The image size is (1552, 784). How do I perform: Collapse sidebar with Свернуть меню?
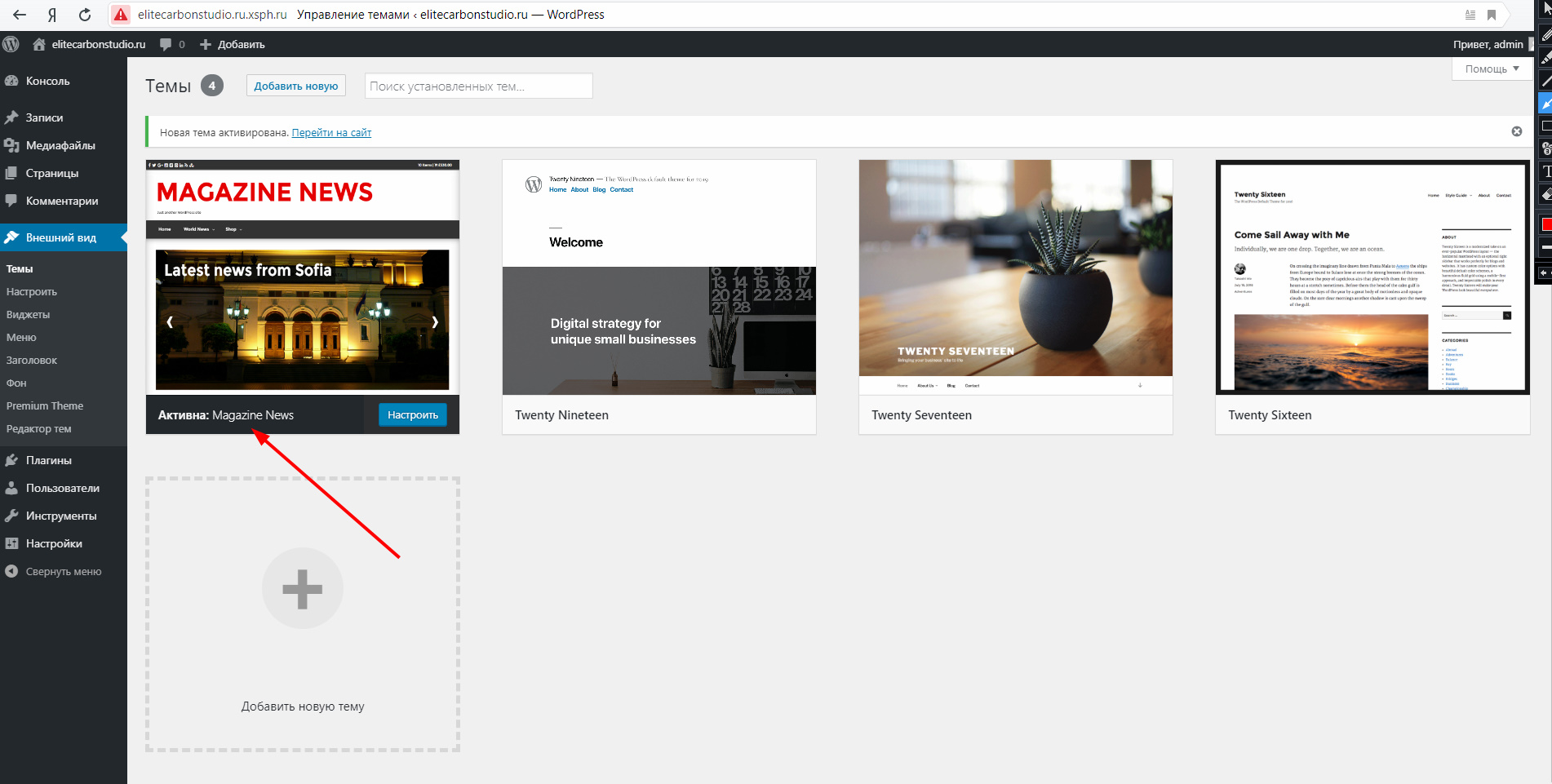pyautogui.click(x=63, y=571)
